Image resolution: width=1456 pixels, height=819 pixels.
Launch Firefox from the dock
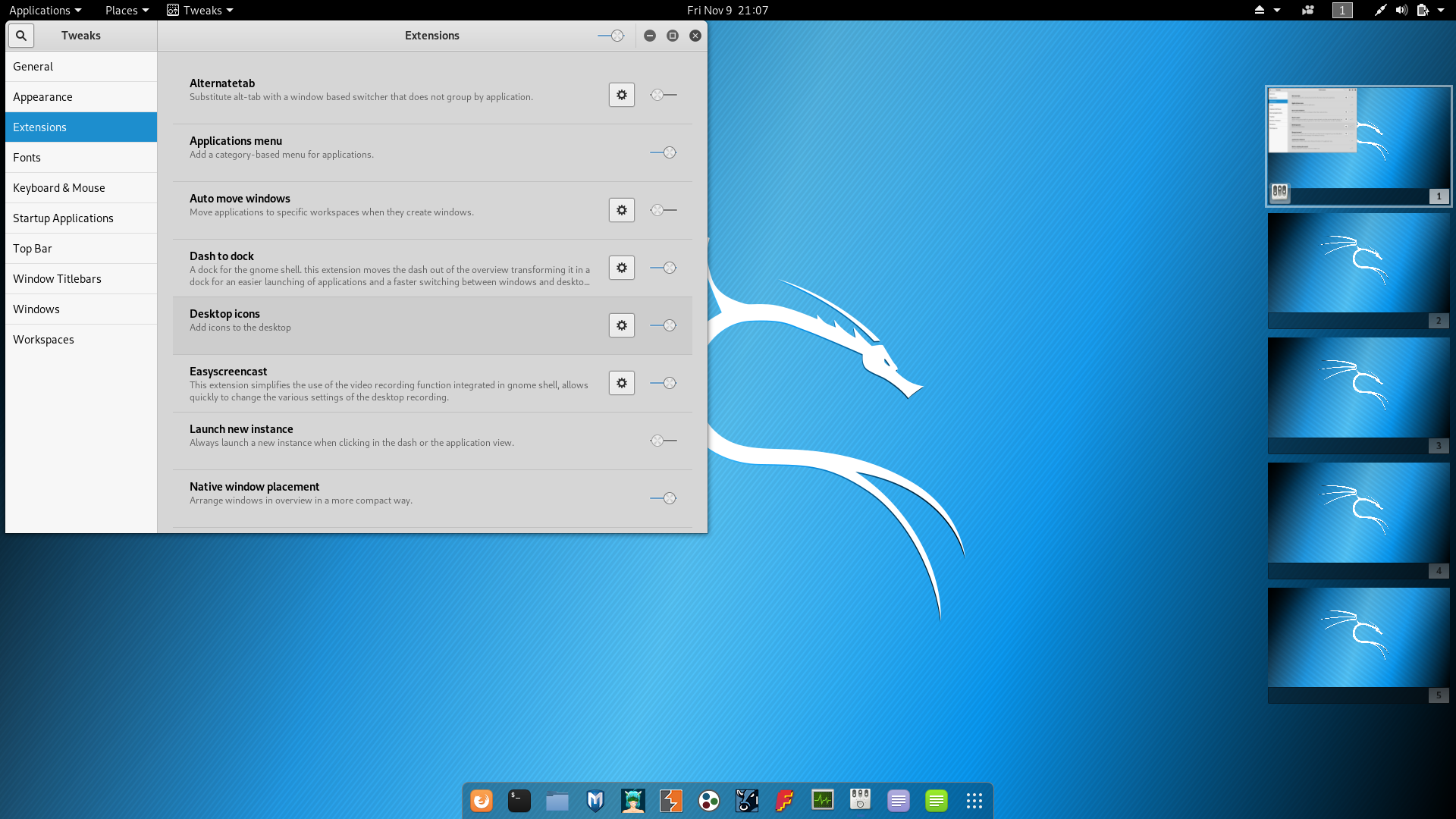tap(482, 801)
